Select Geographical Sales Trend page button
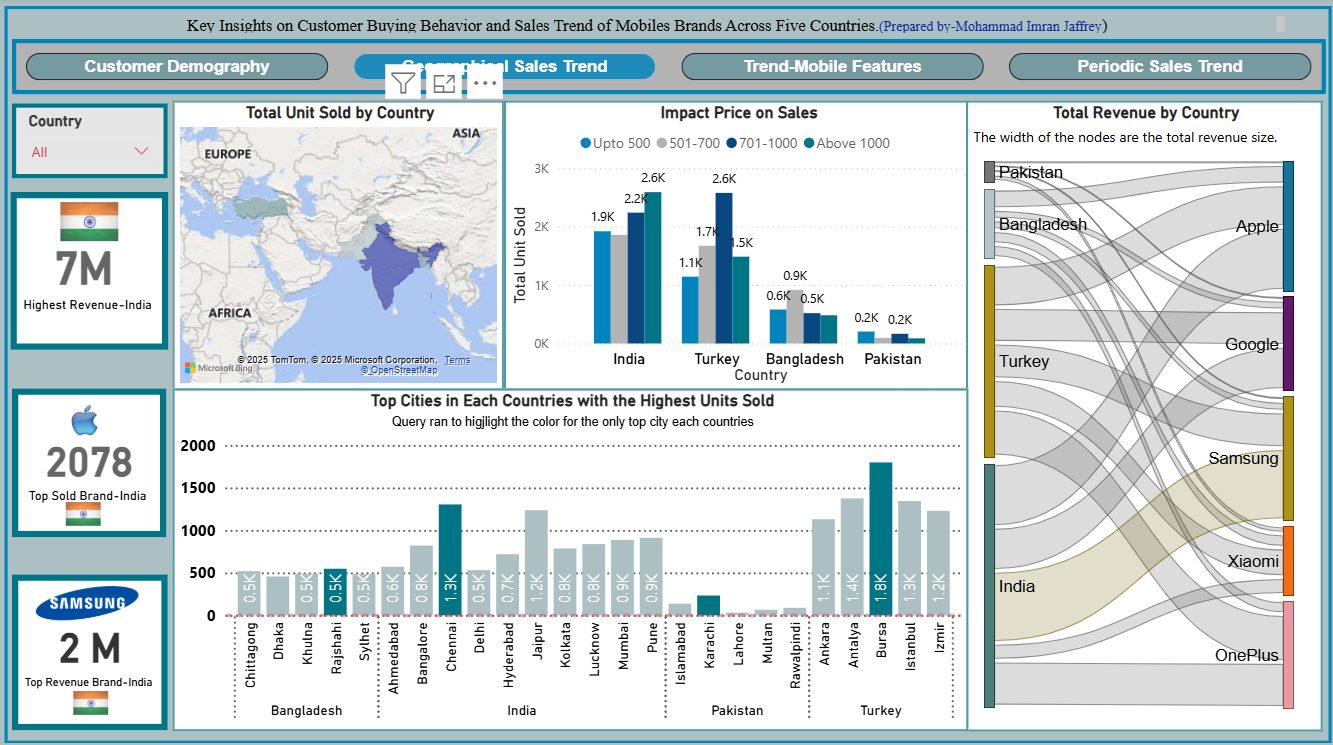The width and height of the screenshot is (1333, 745). pyautogui.click(x=505, y=66)
